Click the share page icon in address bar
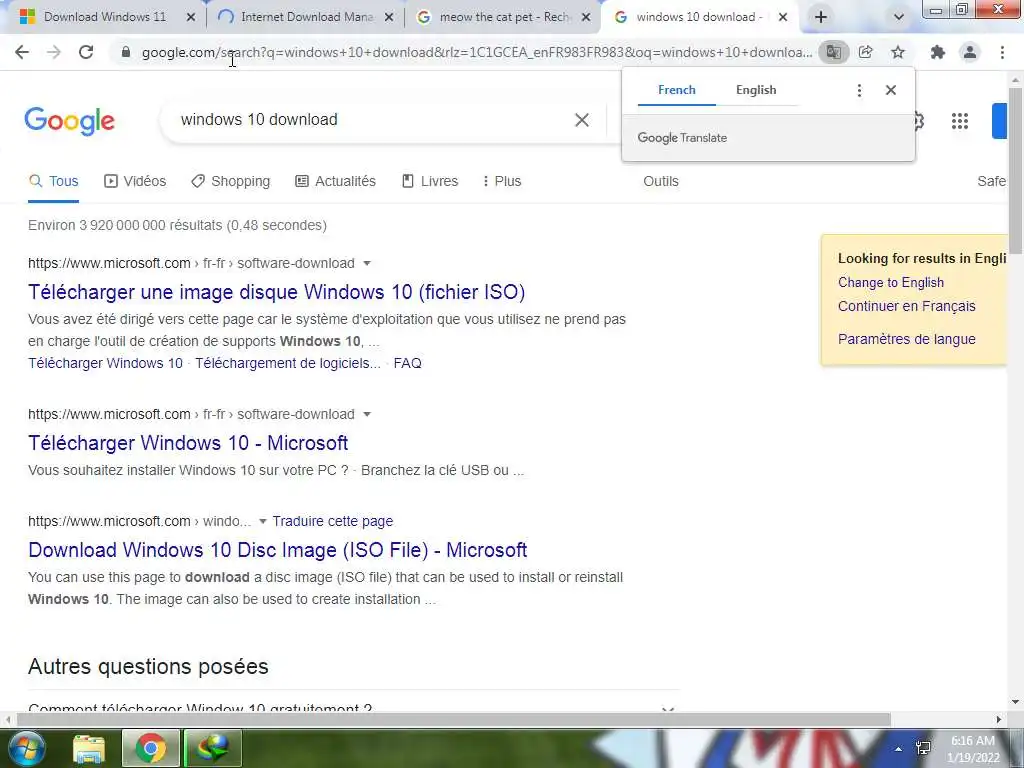 click(865, 52)
